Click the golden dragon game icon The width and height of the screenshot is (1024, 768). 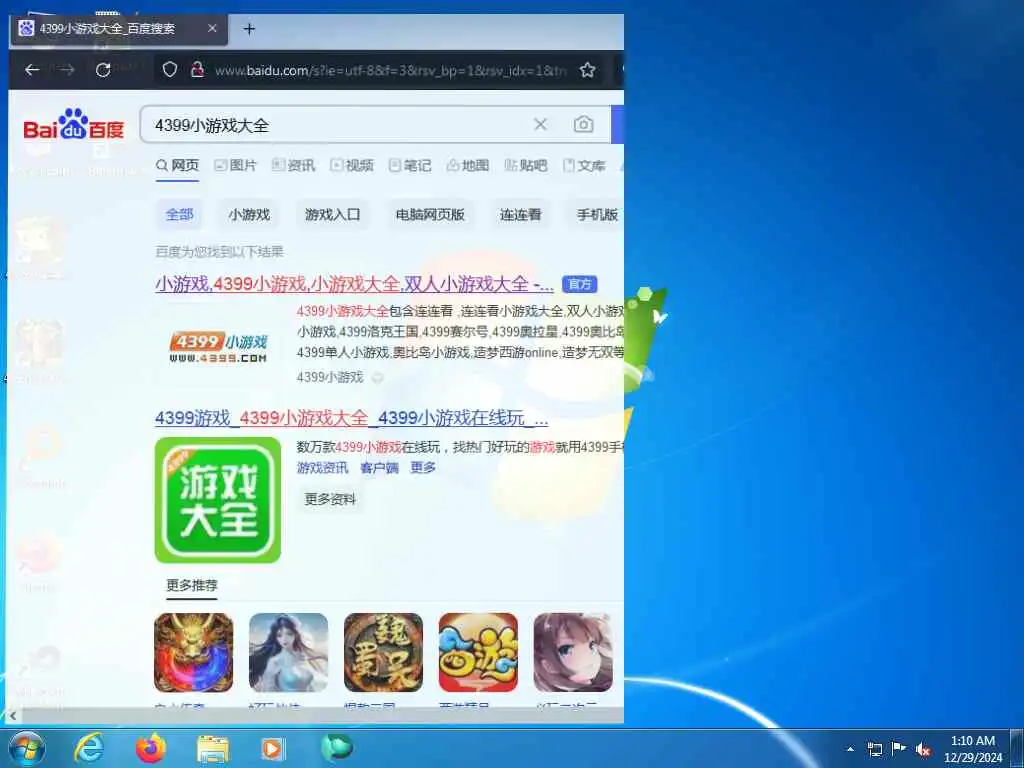(193, 652)
